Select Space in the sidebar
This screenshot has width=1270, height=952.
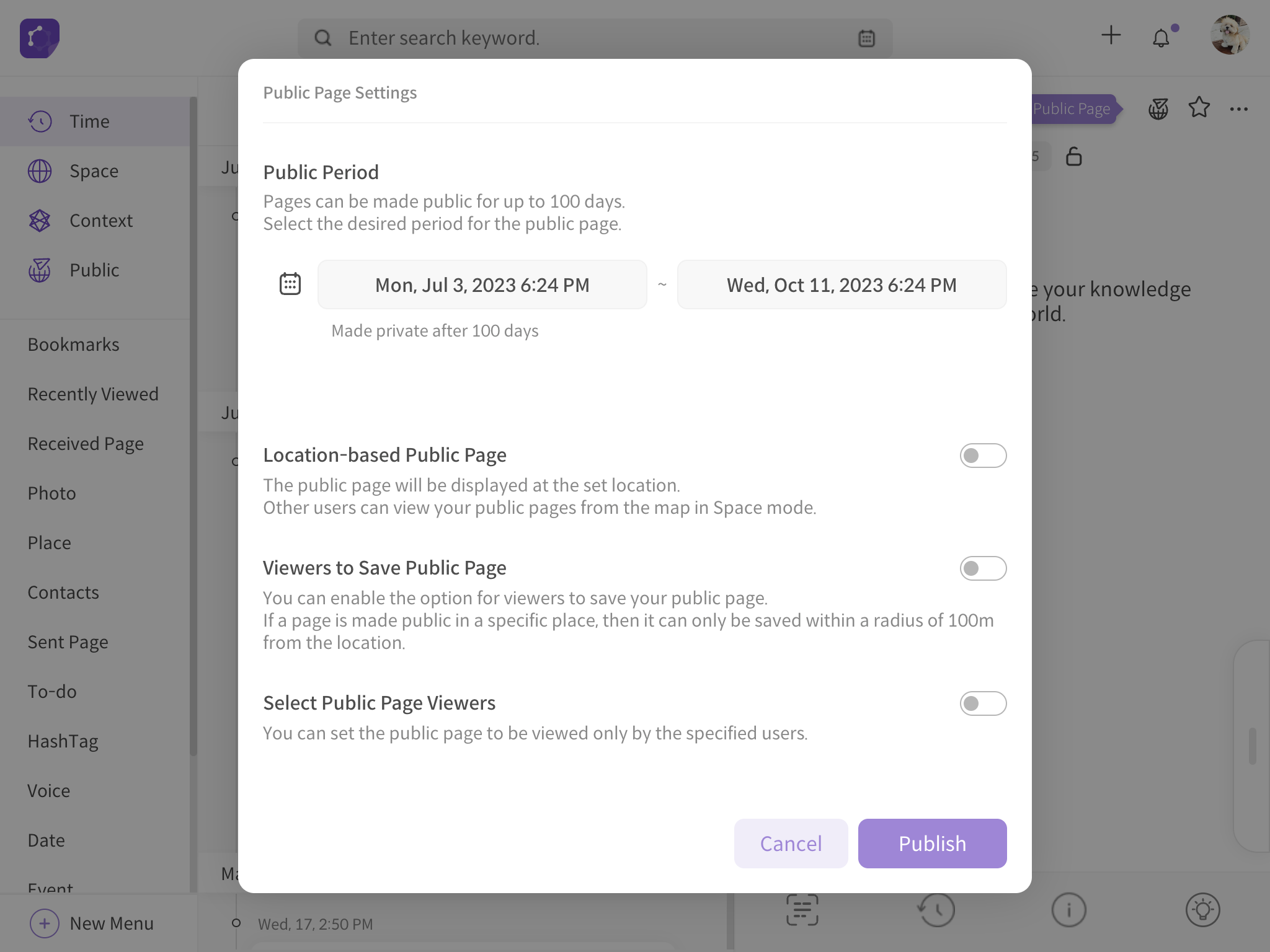tap(95, 171)
